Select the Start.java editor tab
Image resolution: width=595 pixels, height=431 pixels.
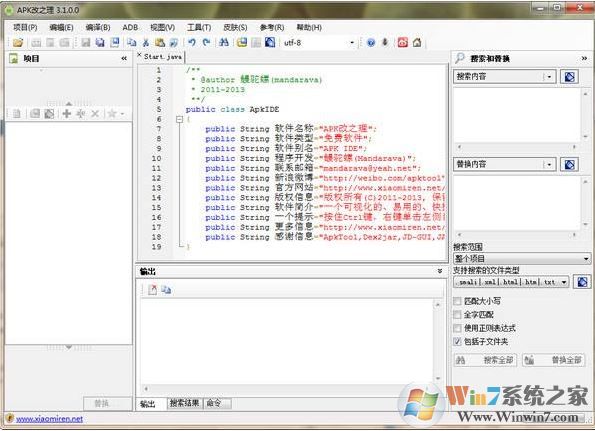click(x=163, y=57)
